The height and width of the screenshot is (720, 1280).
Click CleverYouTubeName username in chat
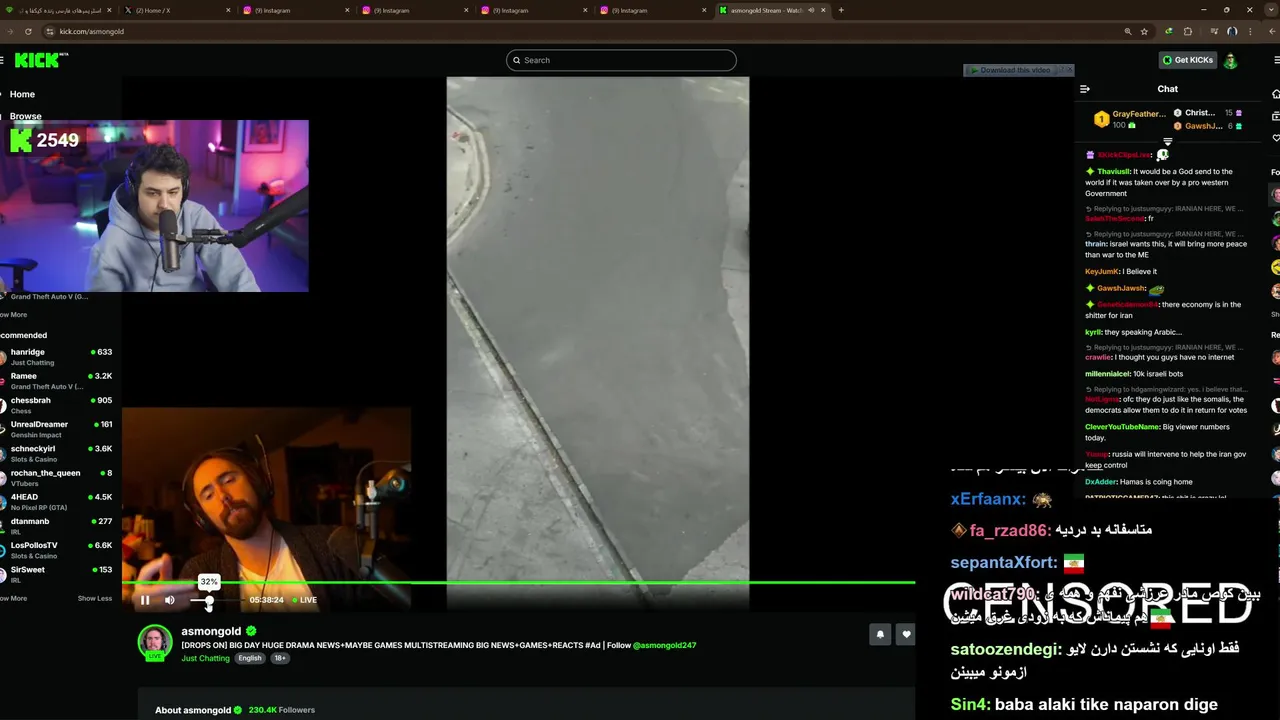1121,427
